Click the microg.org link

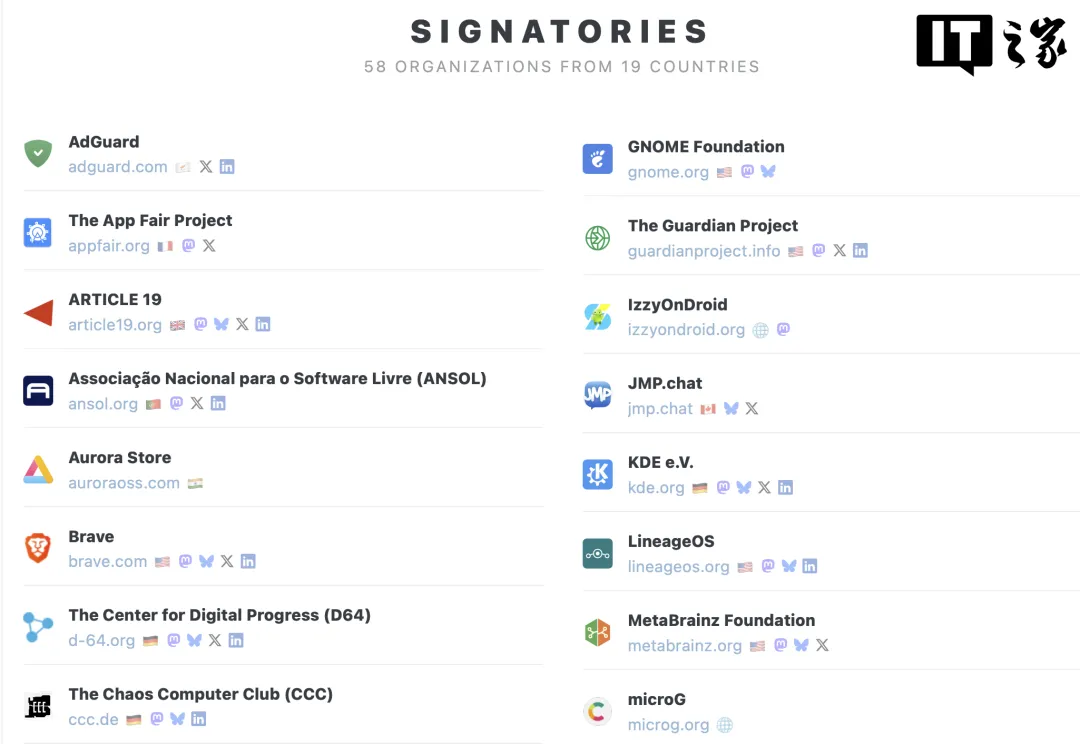click(x=668, y=725)
